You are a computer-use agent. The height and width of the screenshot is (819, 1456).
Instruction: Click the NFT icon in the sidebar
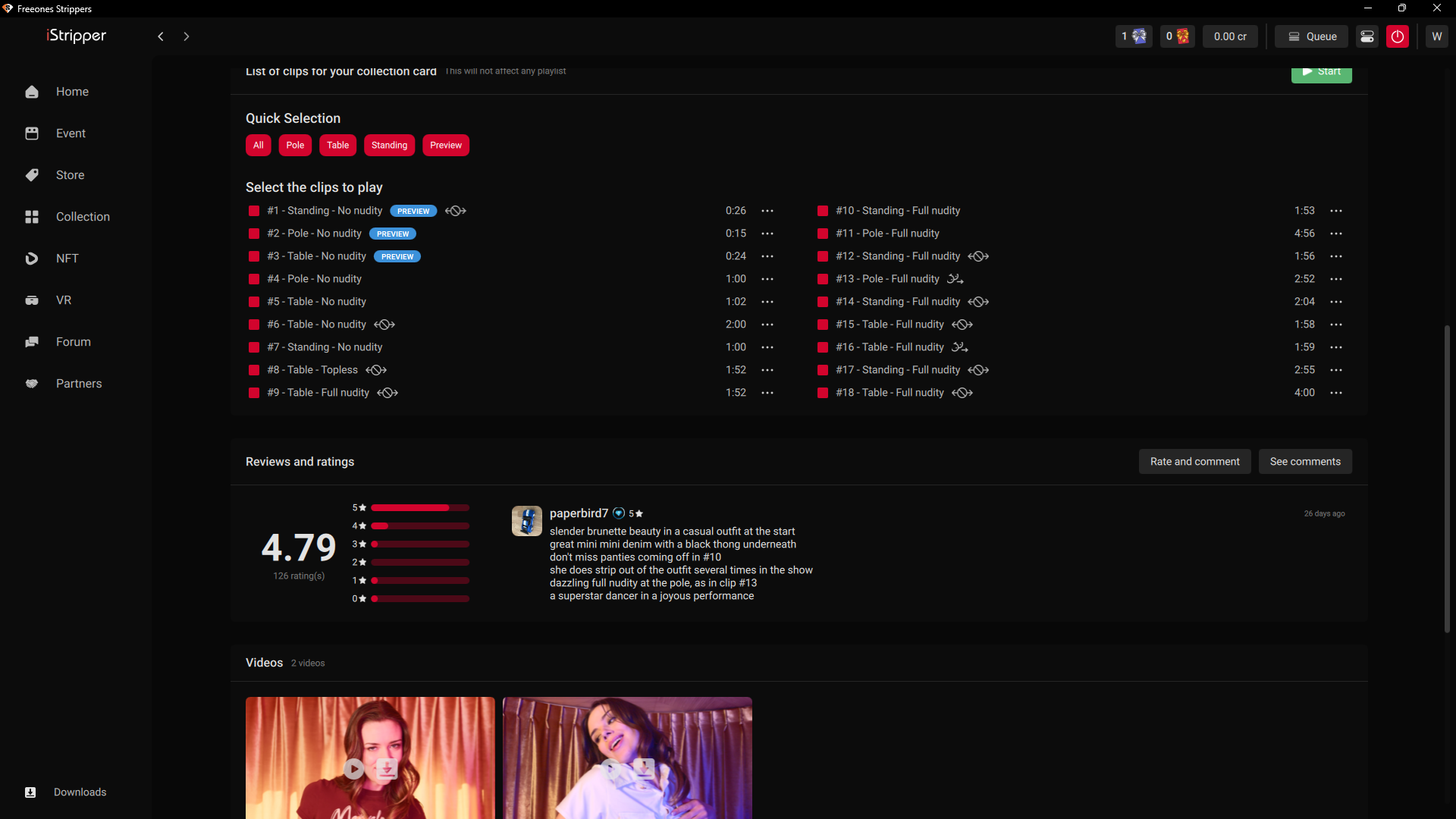pyautogui.click(x=32, y=259)
